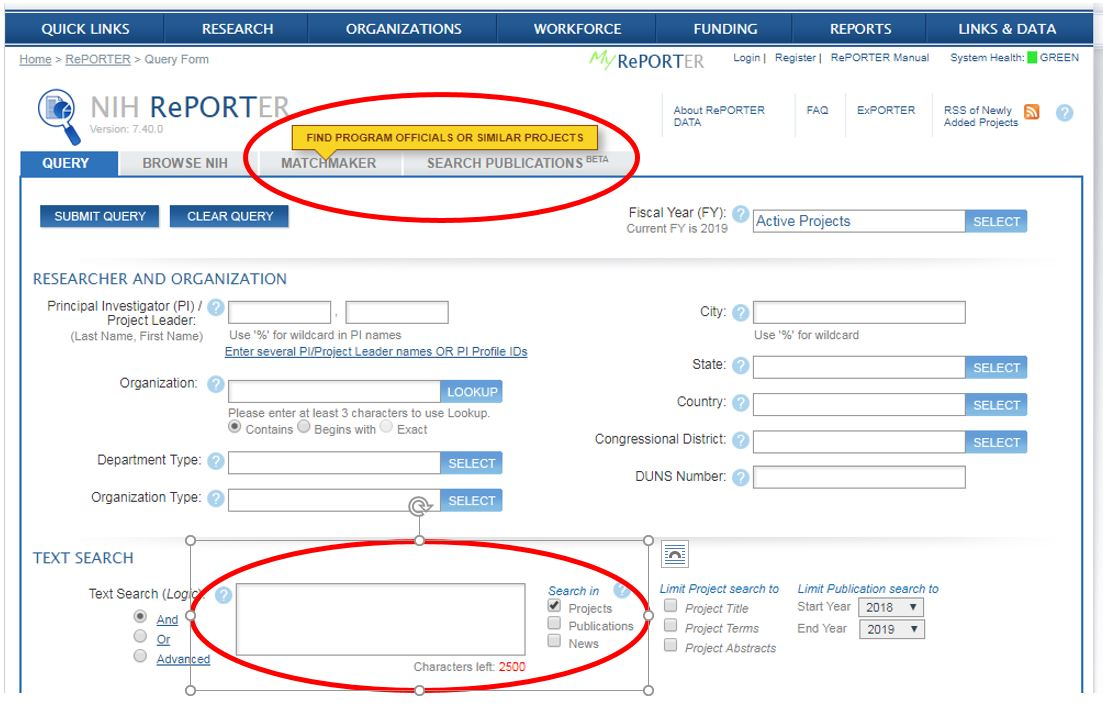Image resolution: width=1103 pixels, height=722 pixels.
Task: Open the Start Year dropdown
Action: (x=891, y=607)
